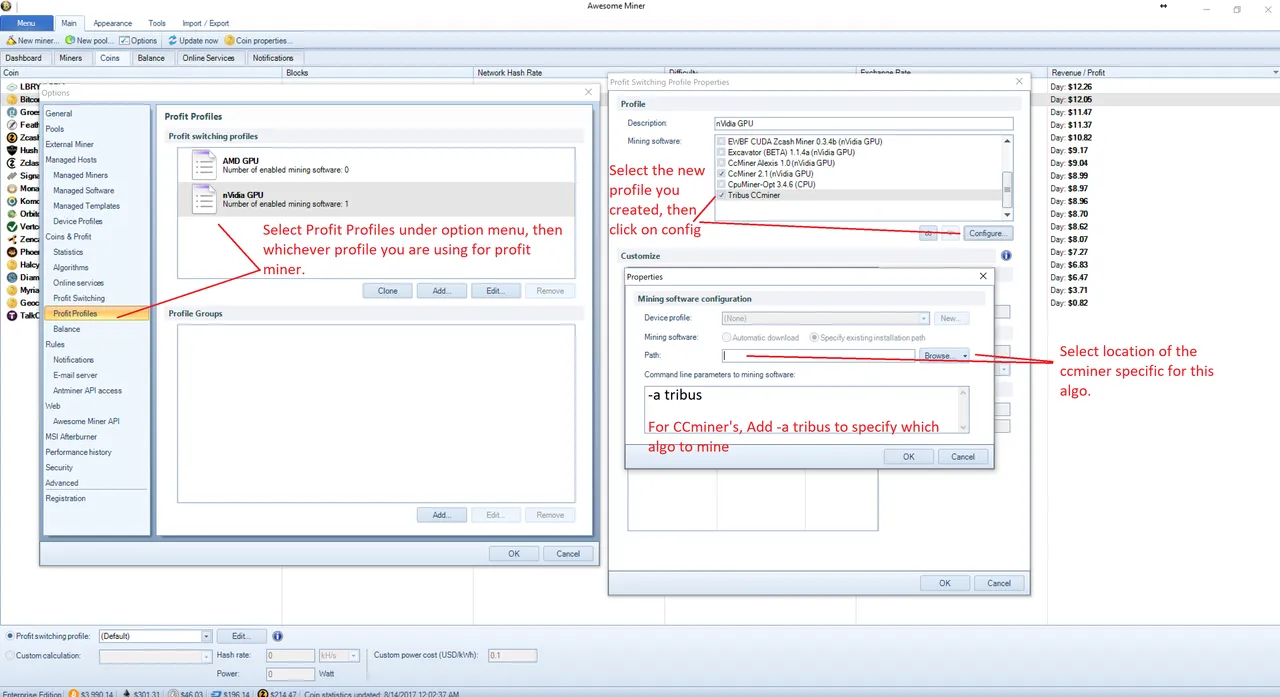Click the Vertcoin coin icon in the list

(x=12, y=227)
